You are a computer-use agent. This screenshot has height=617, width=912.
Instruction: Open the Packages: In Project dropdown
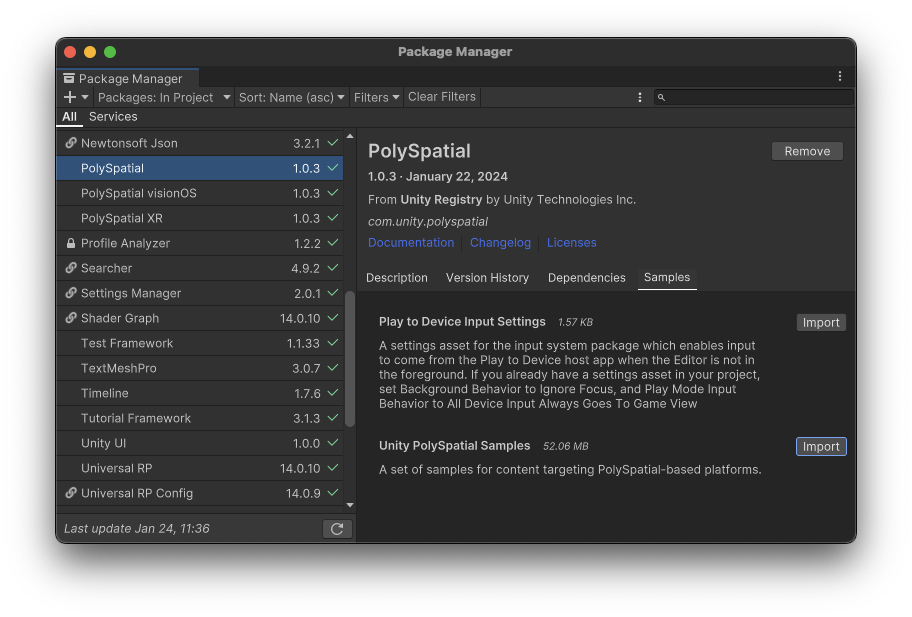tap(163, 97)
